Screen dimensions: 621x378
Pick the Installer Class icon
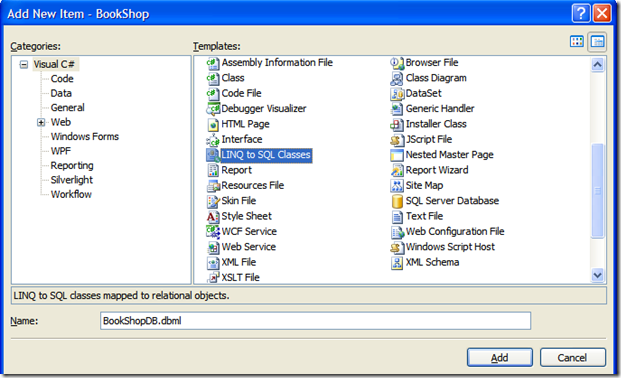point(397,124)
